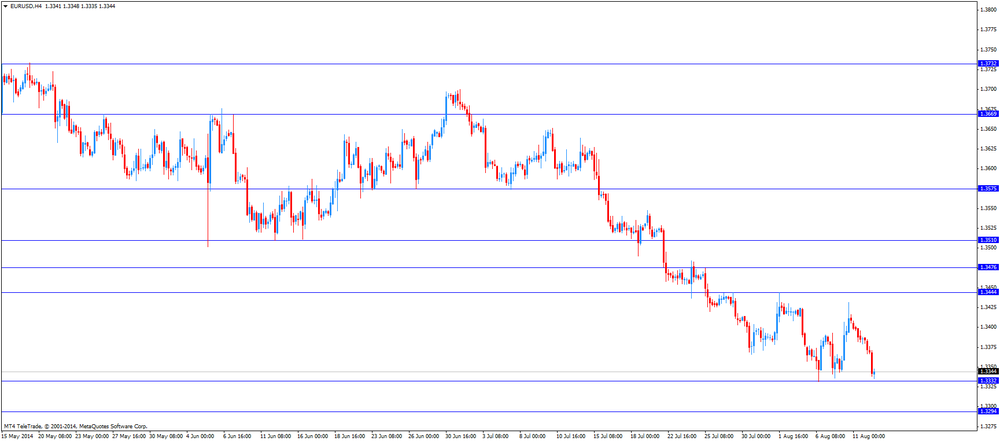Click the 18 Jun 16:00 time label
Viewport: 1000px width, 441px height.
(351, 437)
